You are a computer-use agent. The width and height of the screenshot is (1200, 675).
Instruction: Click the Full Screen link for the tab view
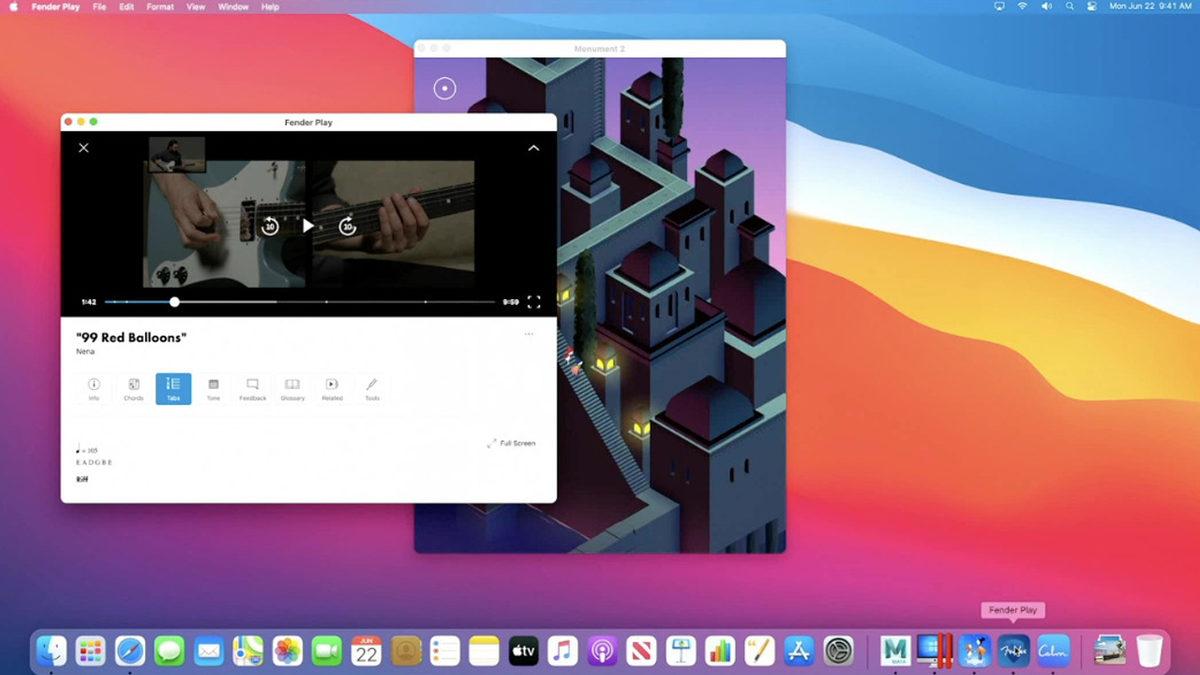coord(511,443)
